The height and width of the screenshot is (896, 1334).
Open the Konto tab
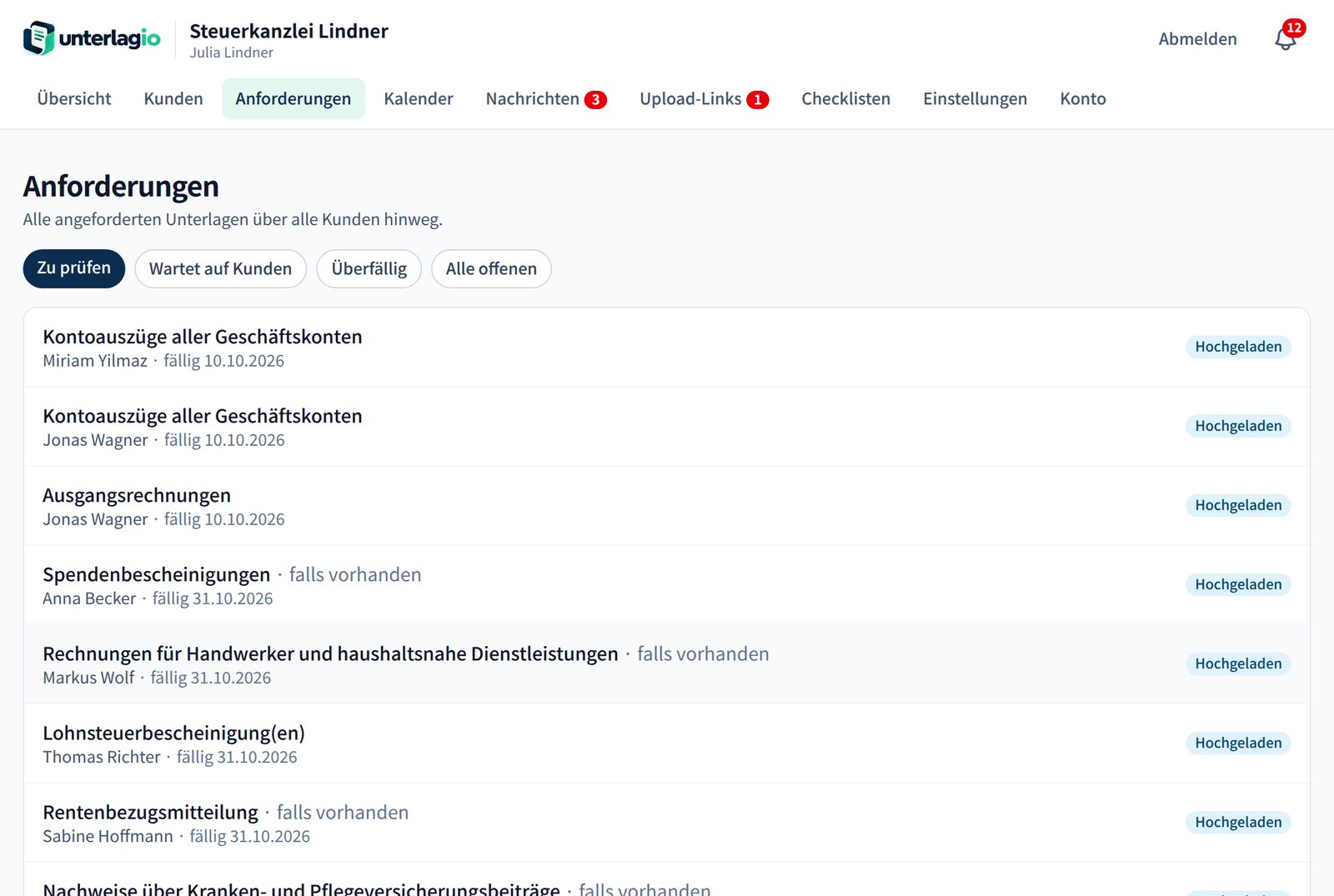(x=1083, y=98)
